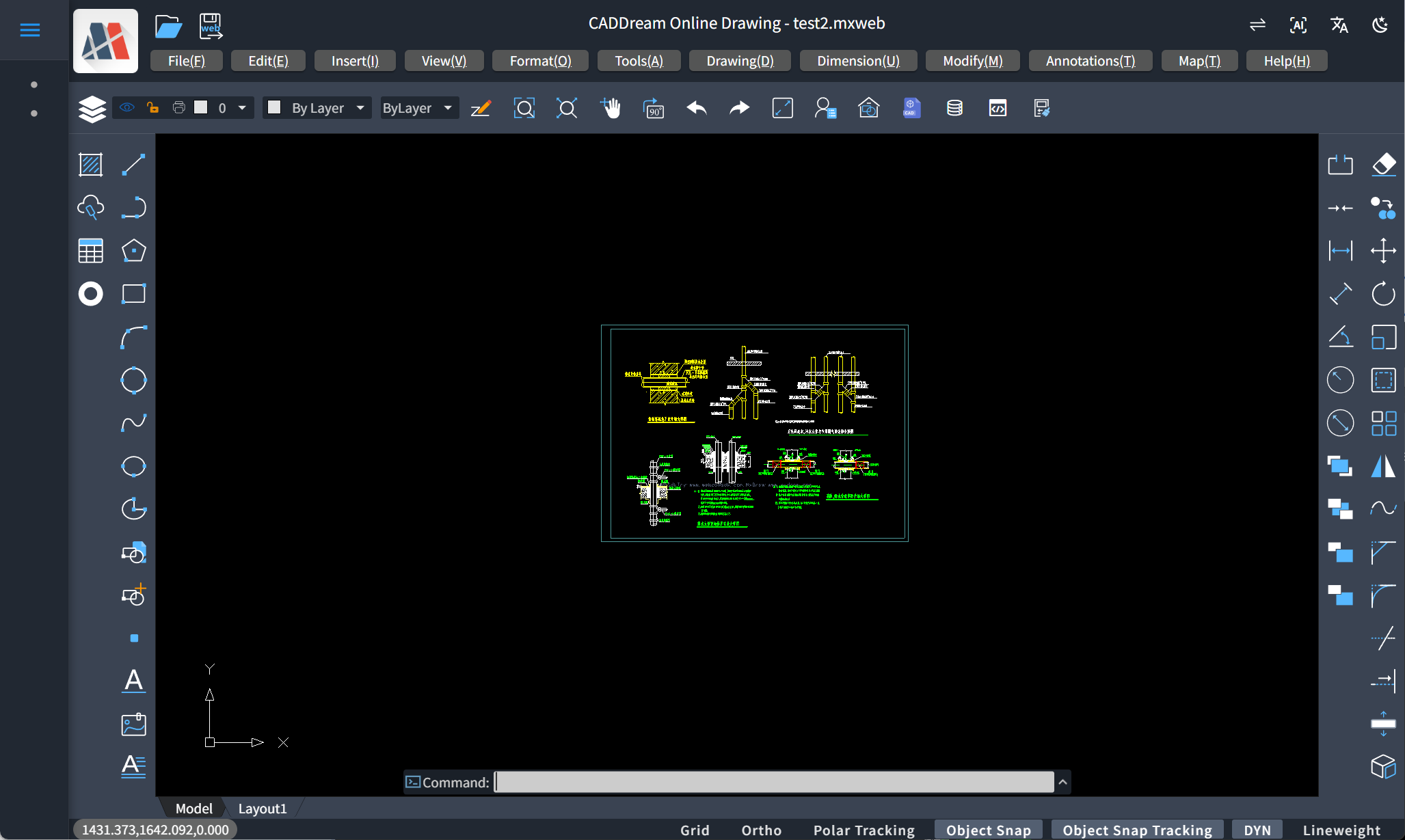Activate the Pan hand tool
The image size is (1405, 840).
click(x=611, y=108)
